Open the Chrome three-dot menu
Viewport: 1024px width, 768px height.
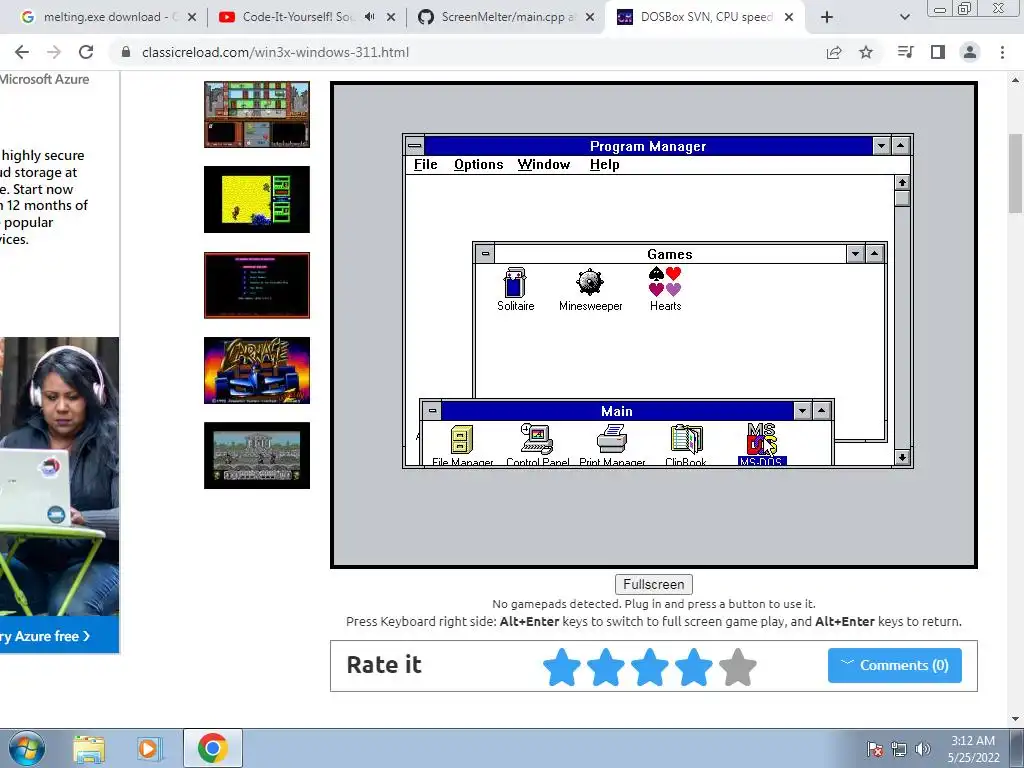(1002, 52)
